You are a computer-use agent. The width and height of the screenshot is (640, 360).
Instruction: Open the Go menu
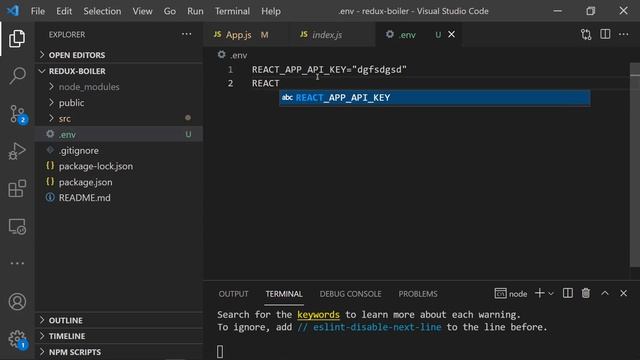pyautogui.click(x=169, y=11)
